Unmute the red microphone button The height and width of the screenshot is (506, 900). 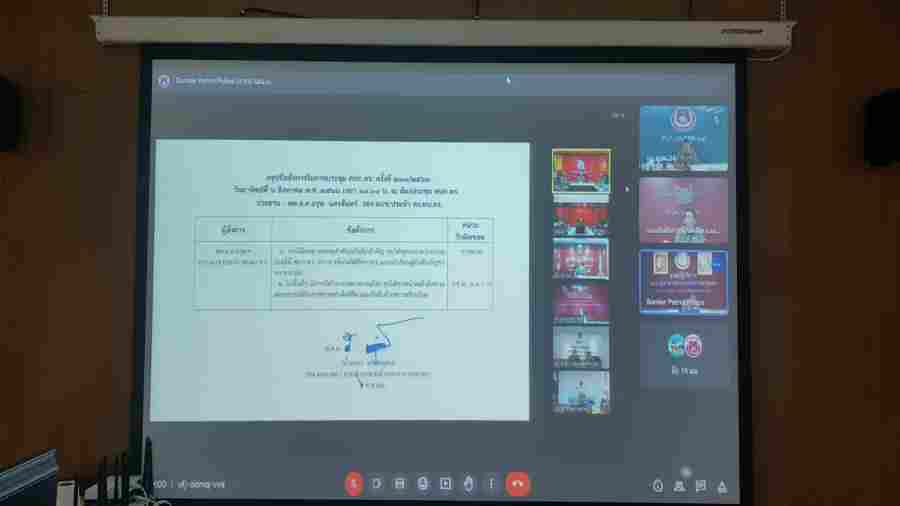(353, 484)
